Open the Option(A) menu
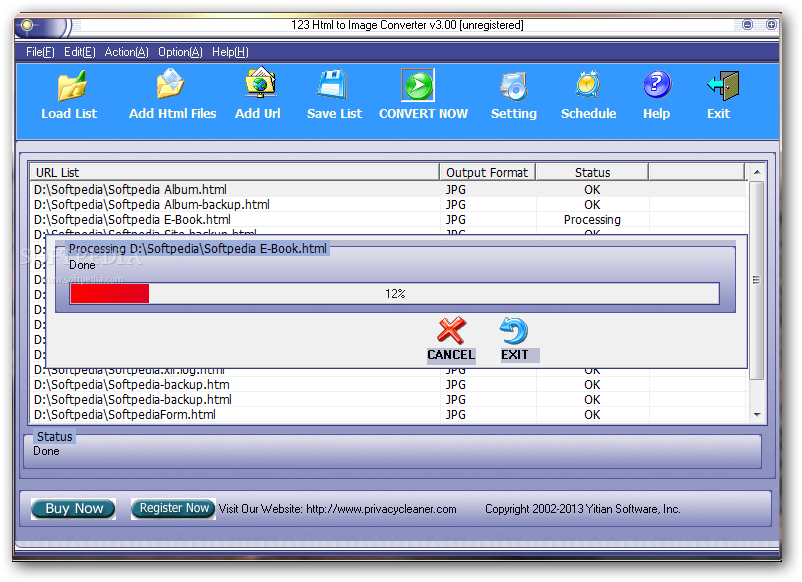 180,52
